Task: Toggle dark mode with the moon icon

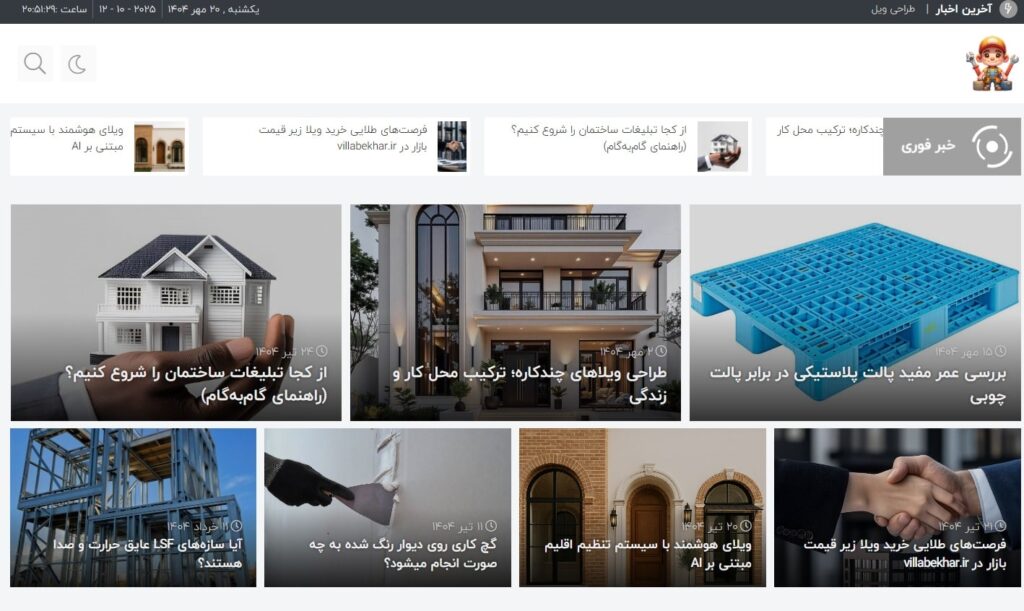Action: (x=78, y=64)
